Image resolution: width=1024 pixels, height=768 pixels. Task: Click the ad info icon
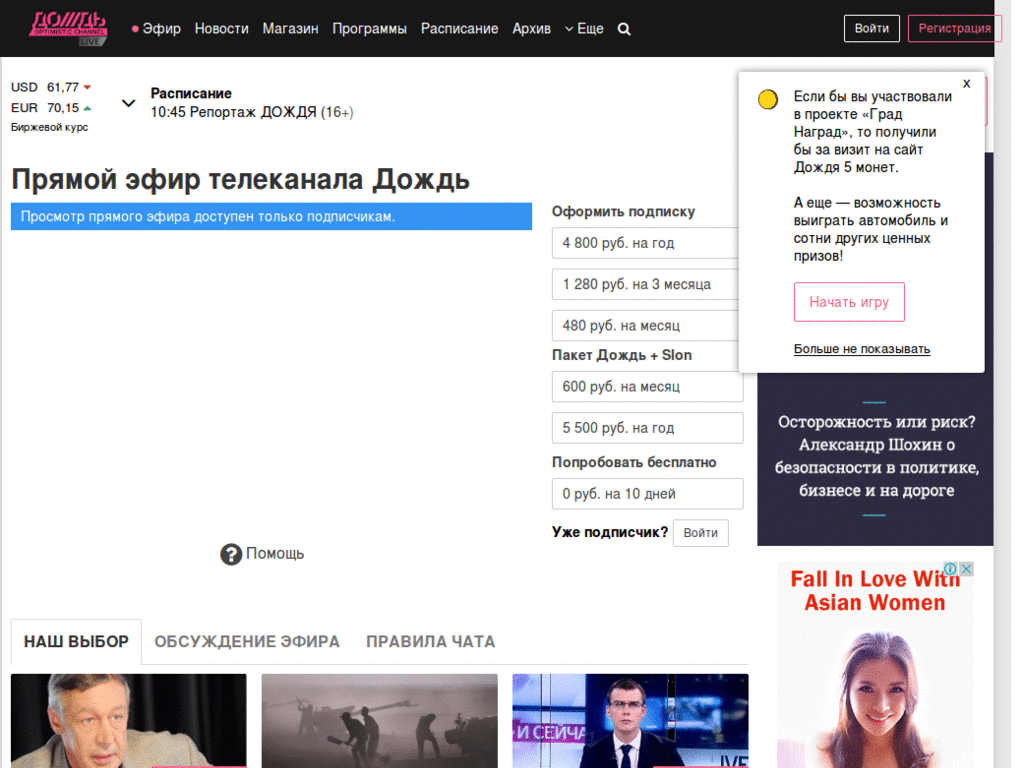click(x=951, y=569)
